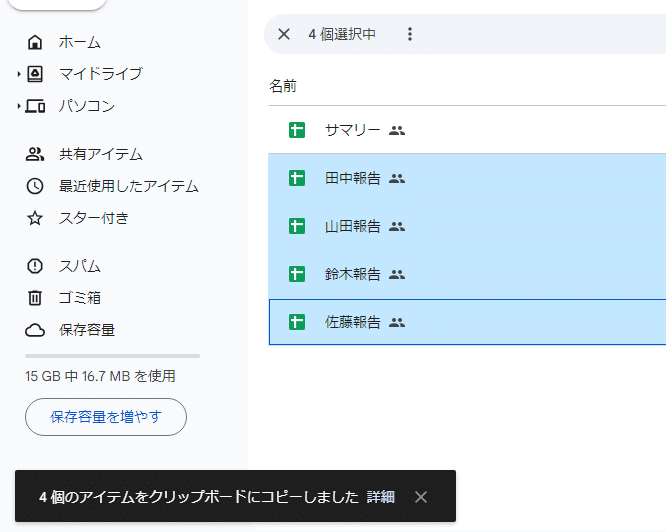Click the パソコン devices icon

point(35,106)
